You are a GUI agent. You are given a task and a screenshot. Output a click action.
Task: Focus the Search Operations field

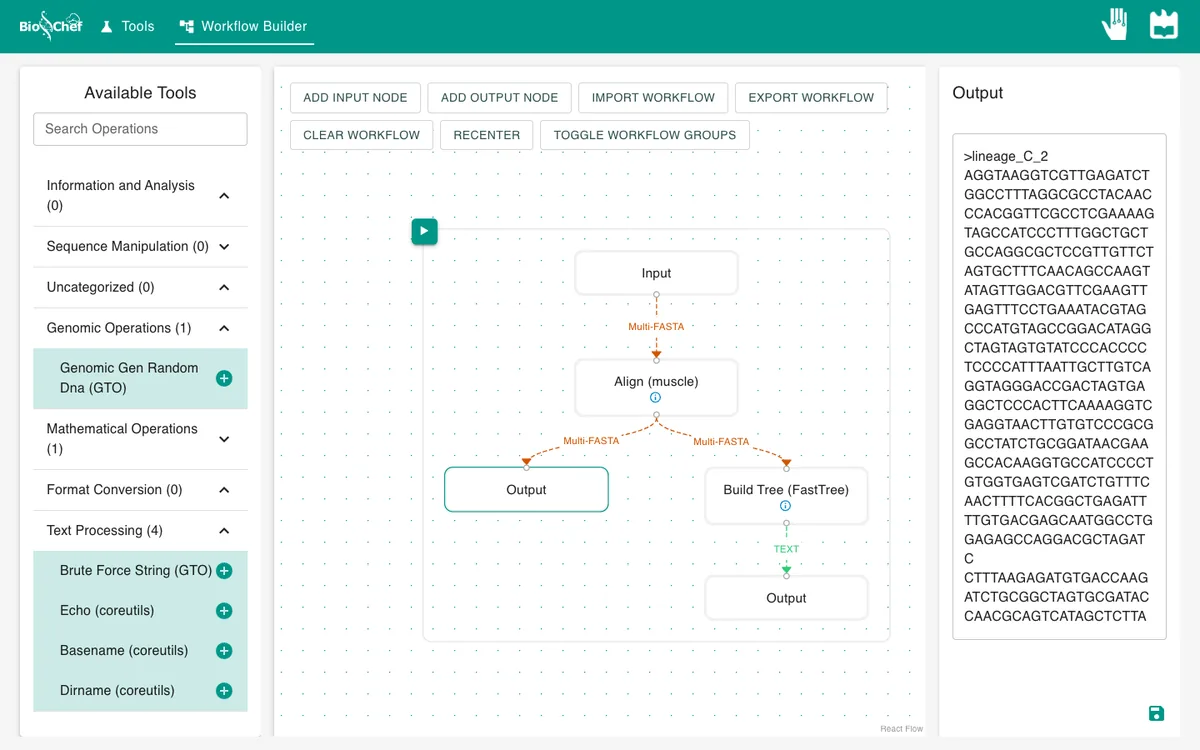tap(140, 129)
